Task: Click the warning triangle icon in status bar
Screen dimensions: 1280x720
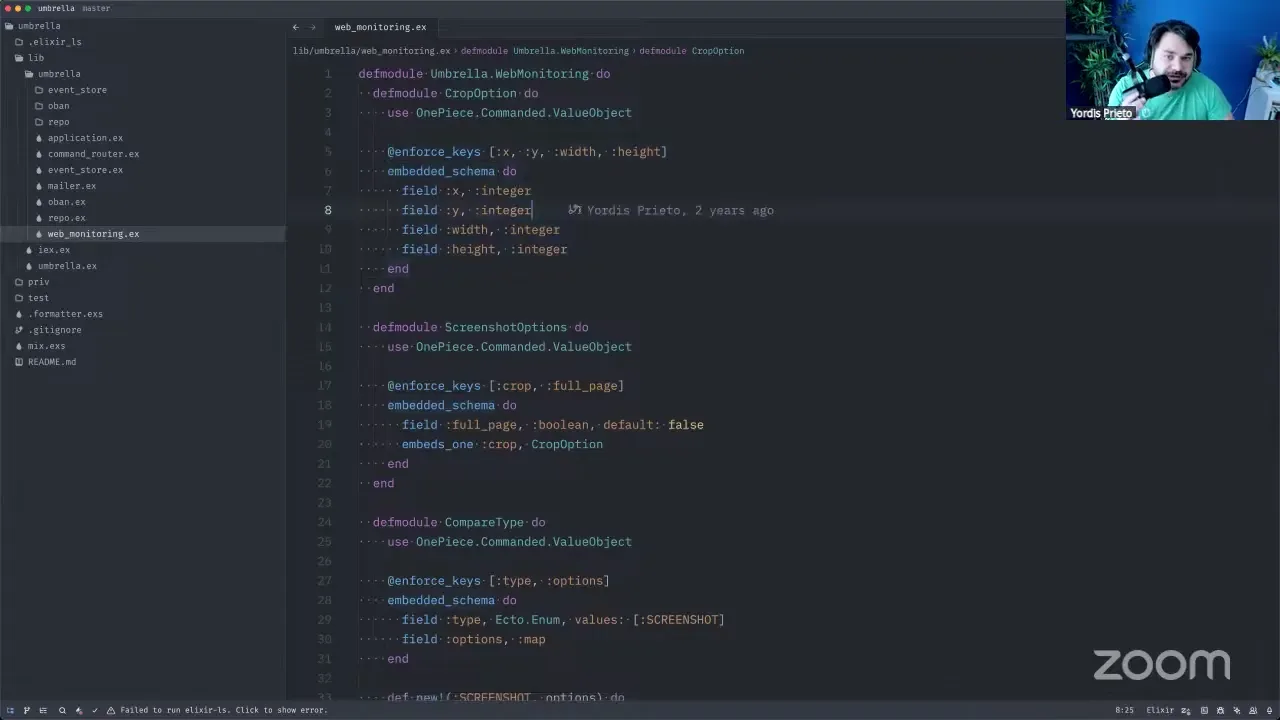Action: click(x=111, y=710)
